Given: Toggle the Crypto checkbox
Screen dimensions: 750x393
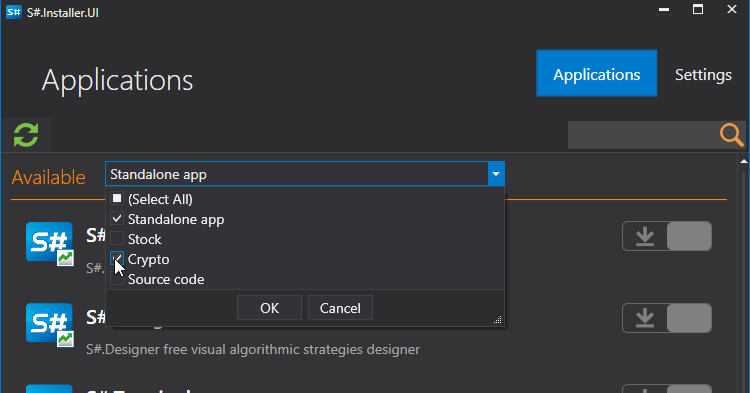Looking at the screenshot, I should (117, 259).
